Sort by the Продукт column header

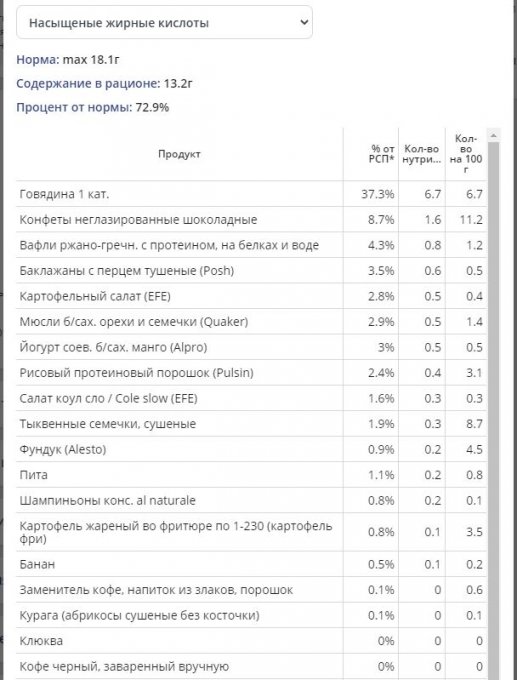179,154
